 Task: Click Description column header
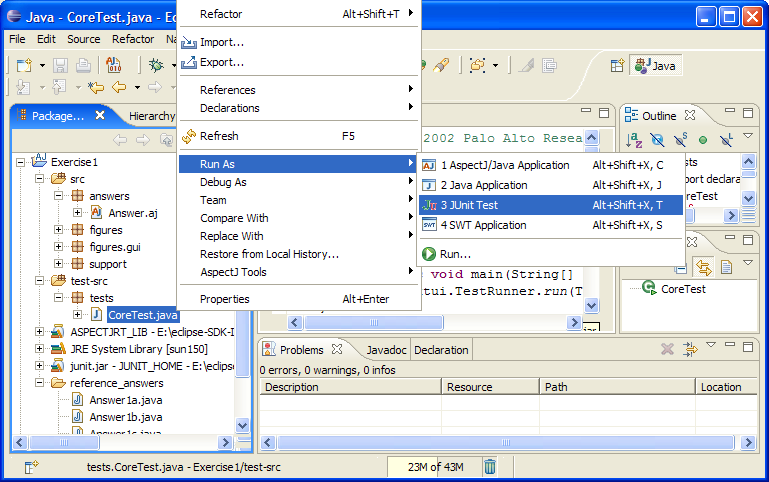tap(350, 387)
